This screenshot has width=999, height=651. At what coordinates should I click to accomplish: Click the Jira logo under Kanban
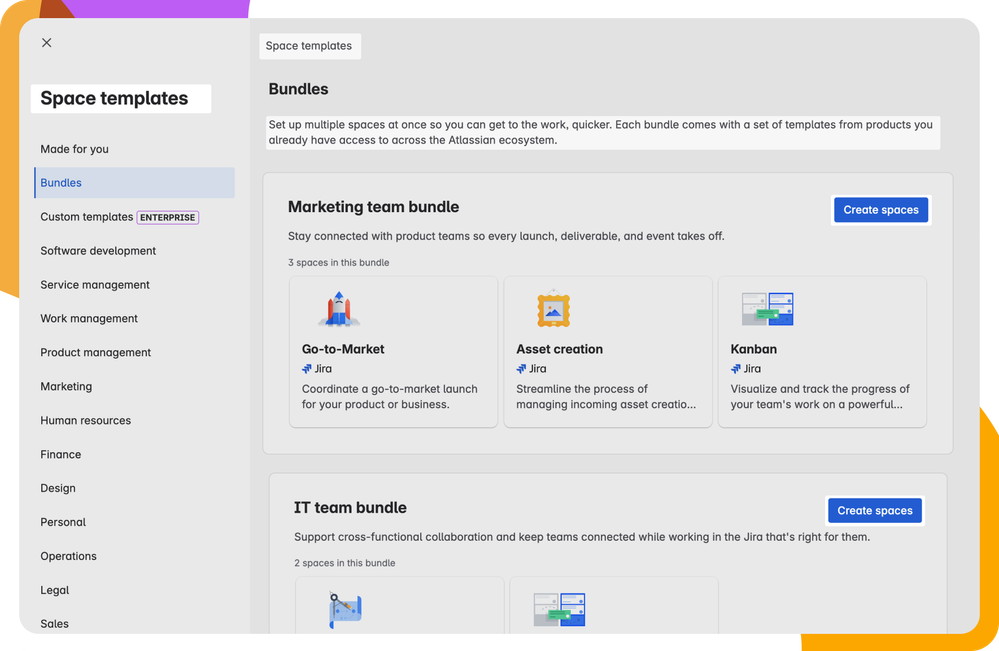tap(736, 369)
